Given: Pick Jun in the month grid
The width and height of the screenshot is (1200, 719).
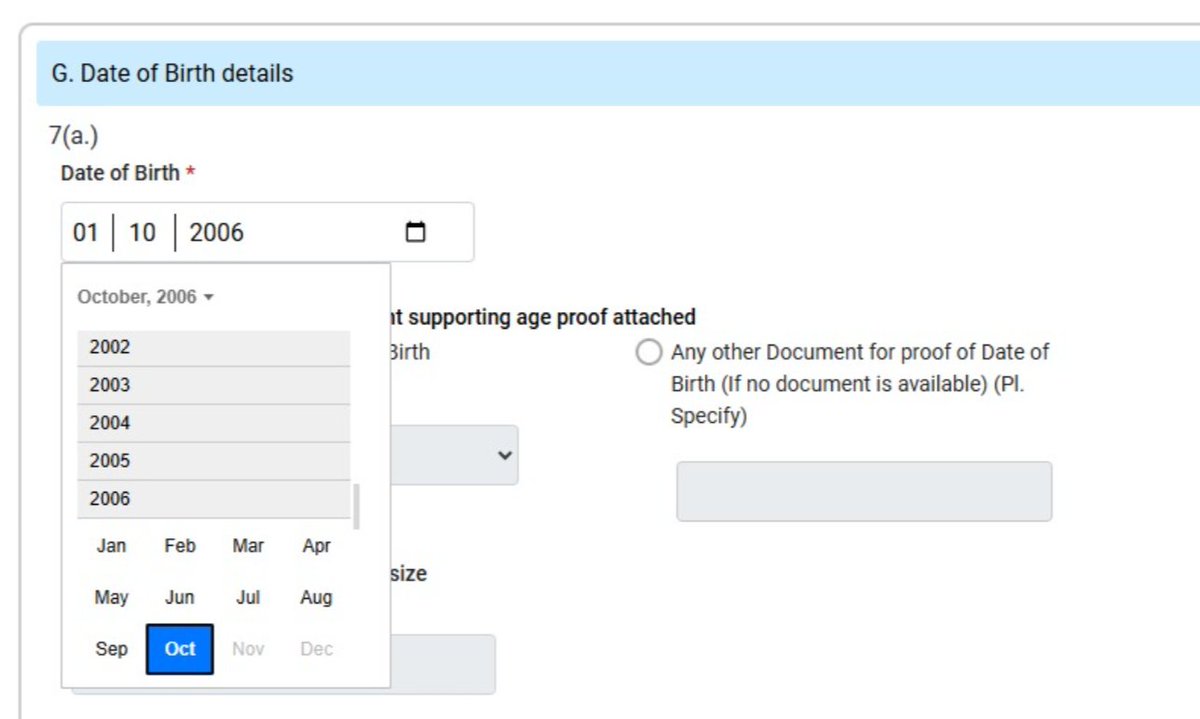Looking at the screenshot, I should tap(180, 597).
